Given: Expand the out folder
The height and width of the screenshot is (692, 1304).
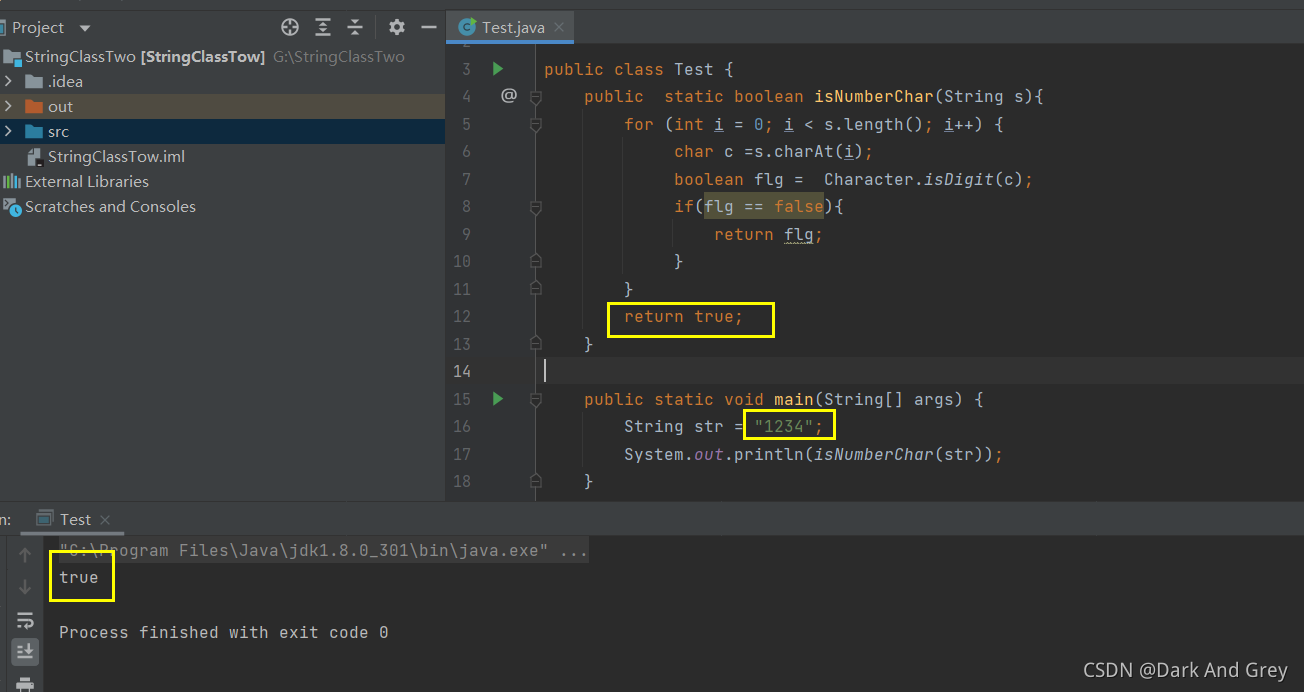Looking at the screenshot, I should (9, 106).
